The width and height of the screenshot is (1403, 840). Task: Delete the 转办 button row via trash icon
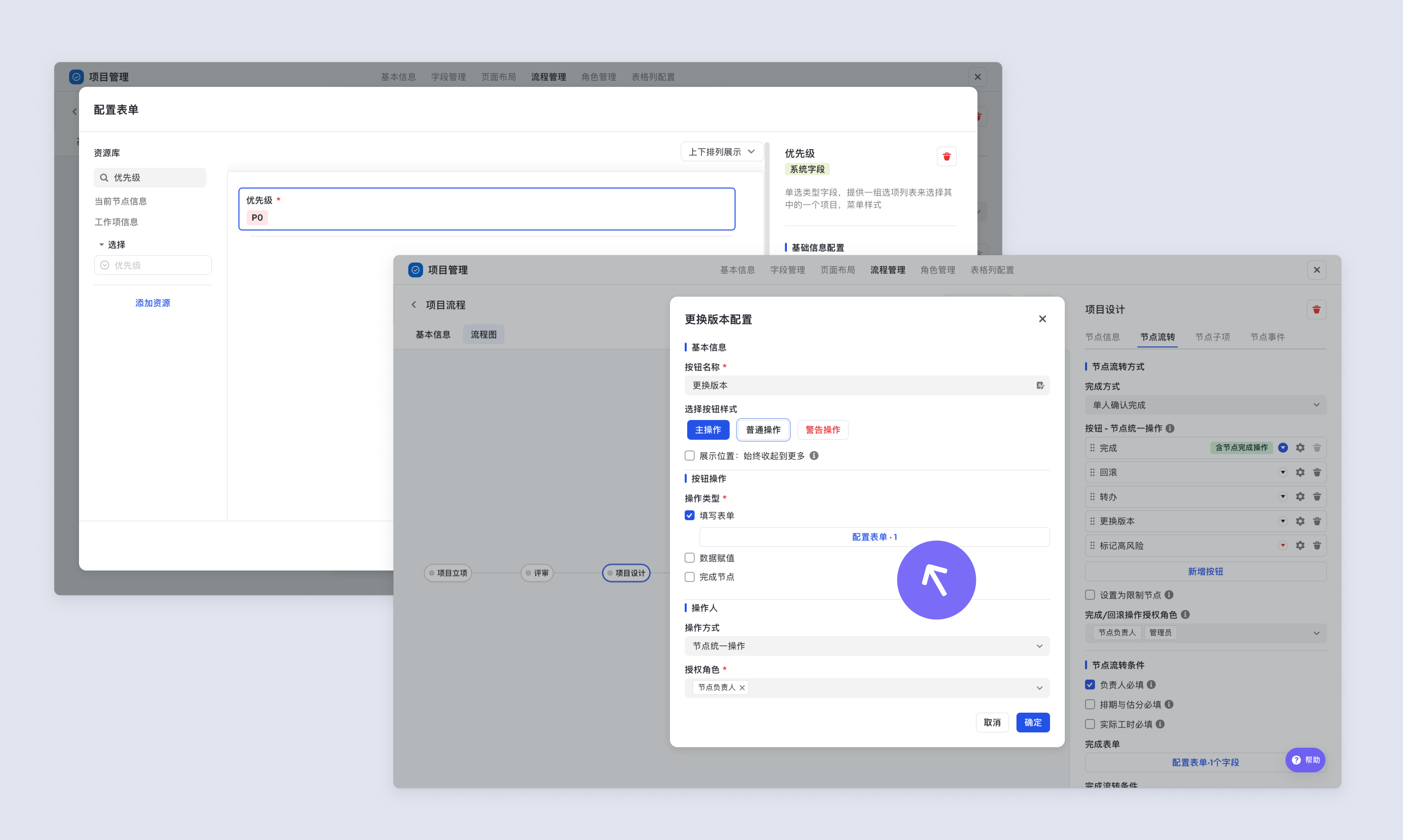(x=1317, y=496)
